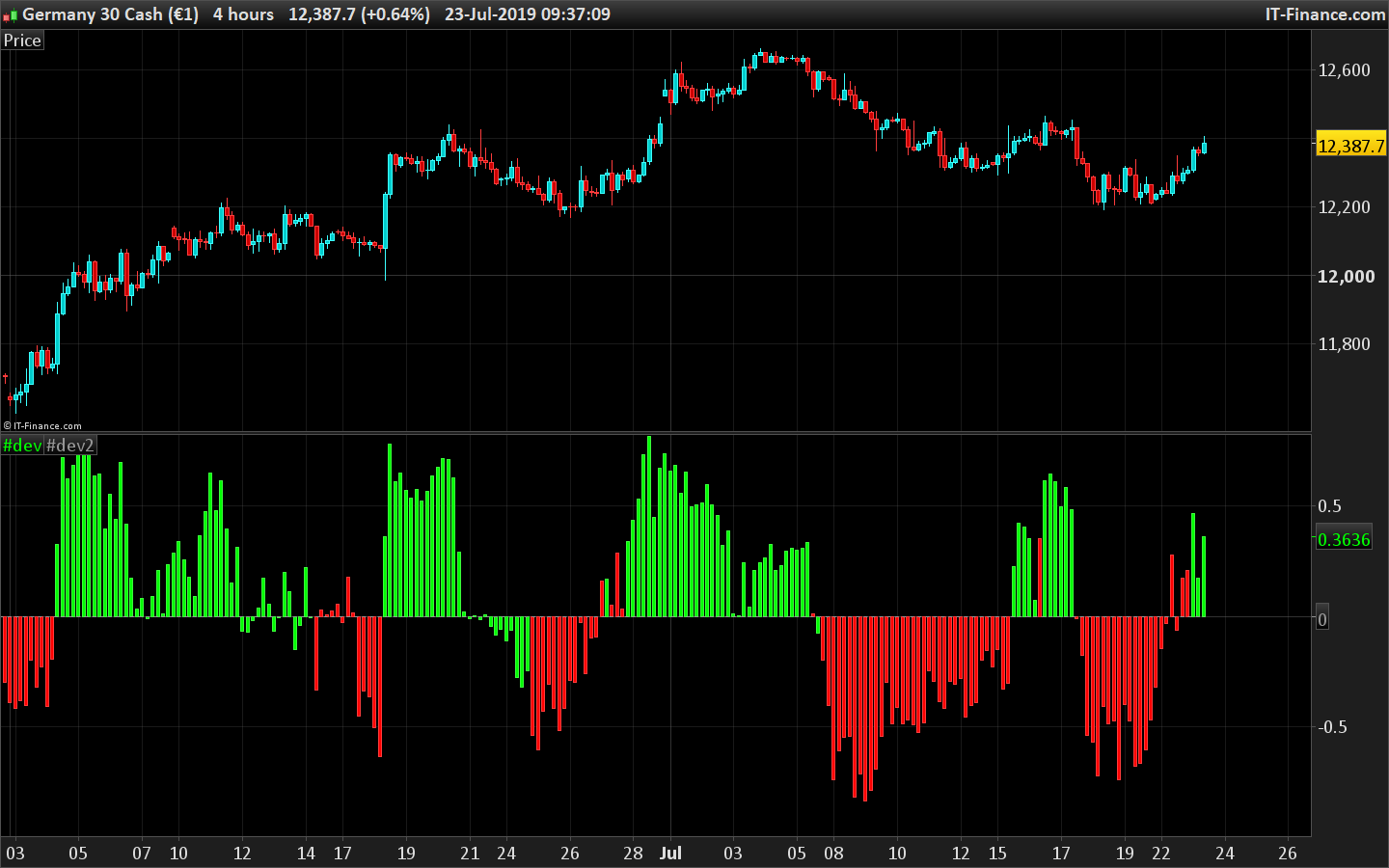The height and width of the screenshot is (868, 1389).
Task: Select the #dev2 indicator label
Action: [x=70, y=446]
